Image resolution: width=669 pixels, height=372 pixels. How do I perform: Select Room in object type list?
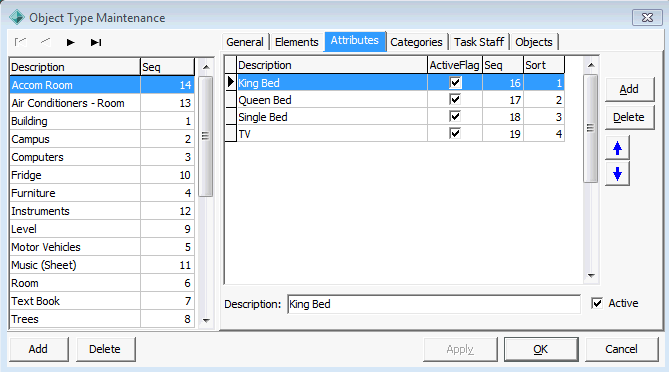[102, 283]
